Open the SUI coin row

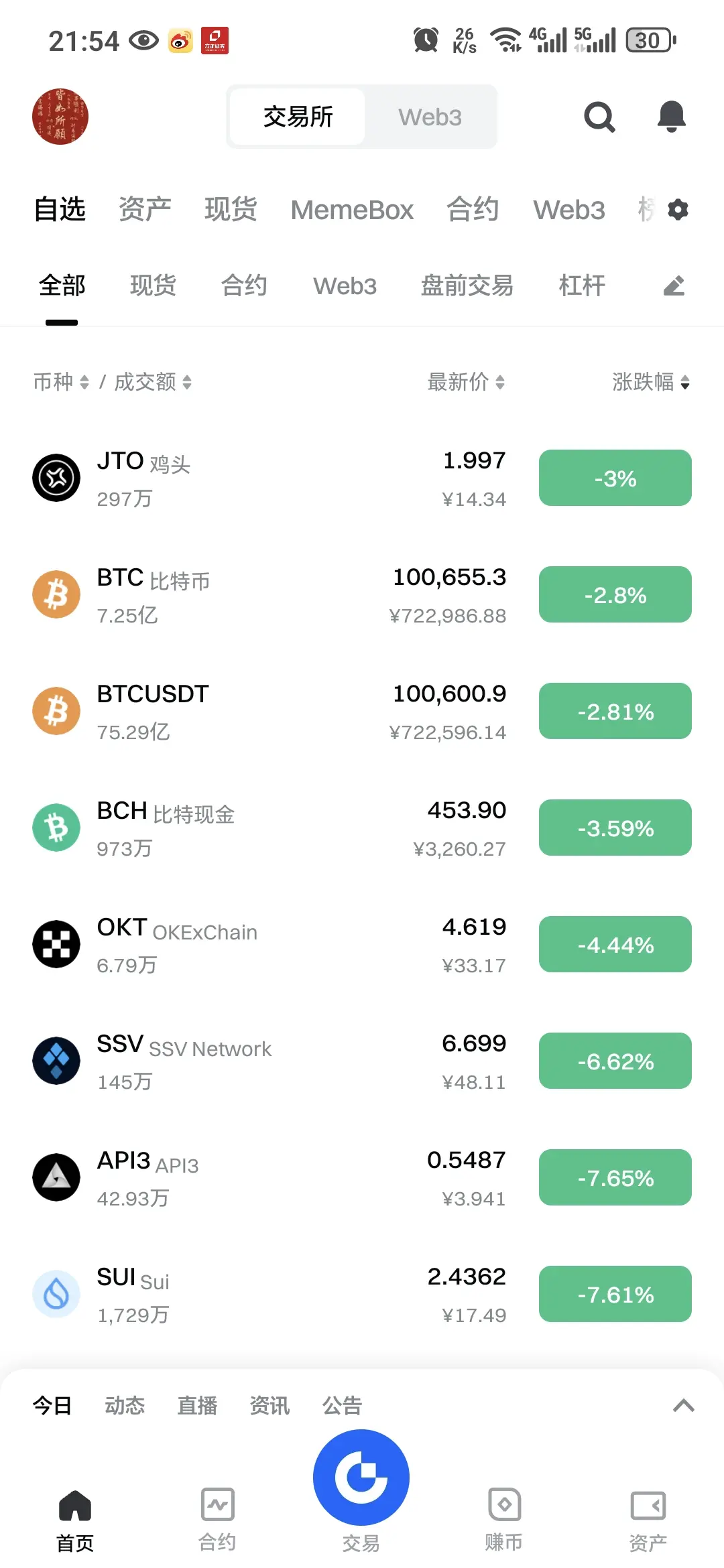(362, 1294)
